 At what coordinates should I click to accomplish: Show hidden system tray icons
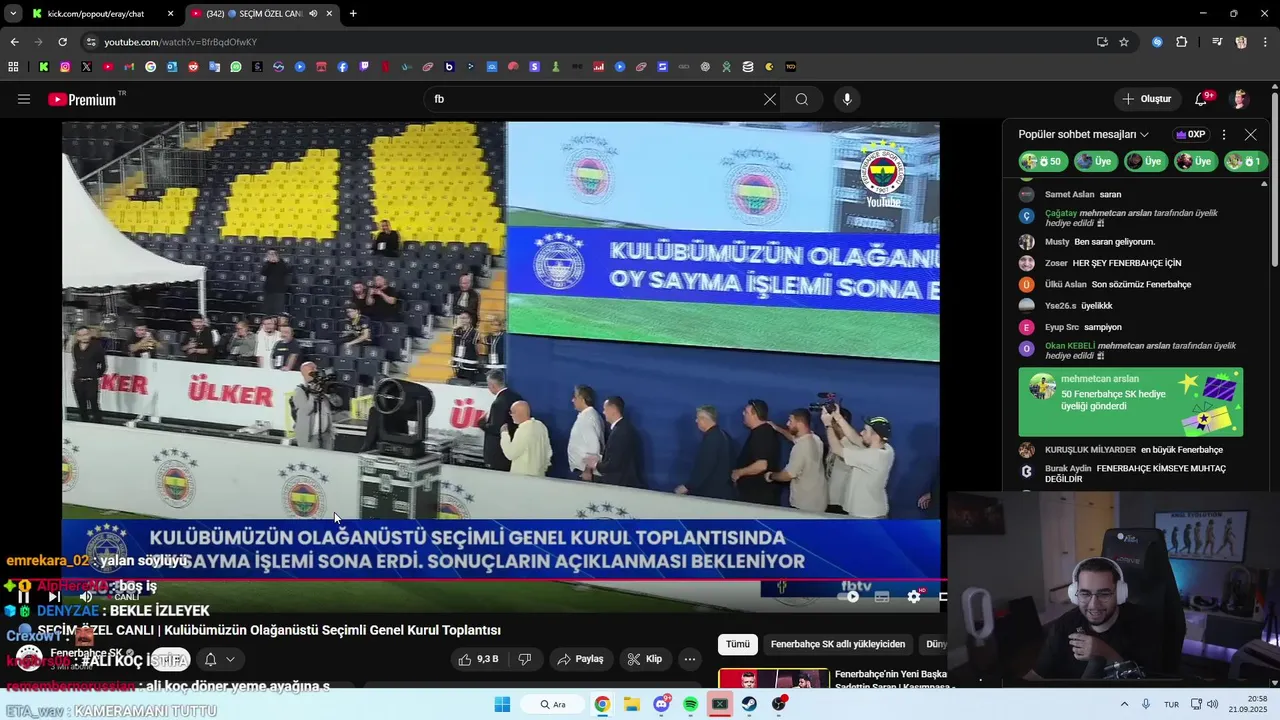pos(1124,704)
